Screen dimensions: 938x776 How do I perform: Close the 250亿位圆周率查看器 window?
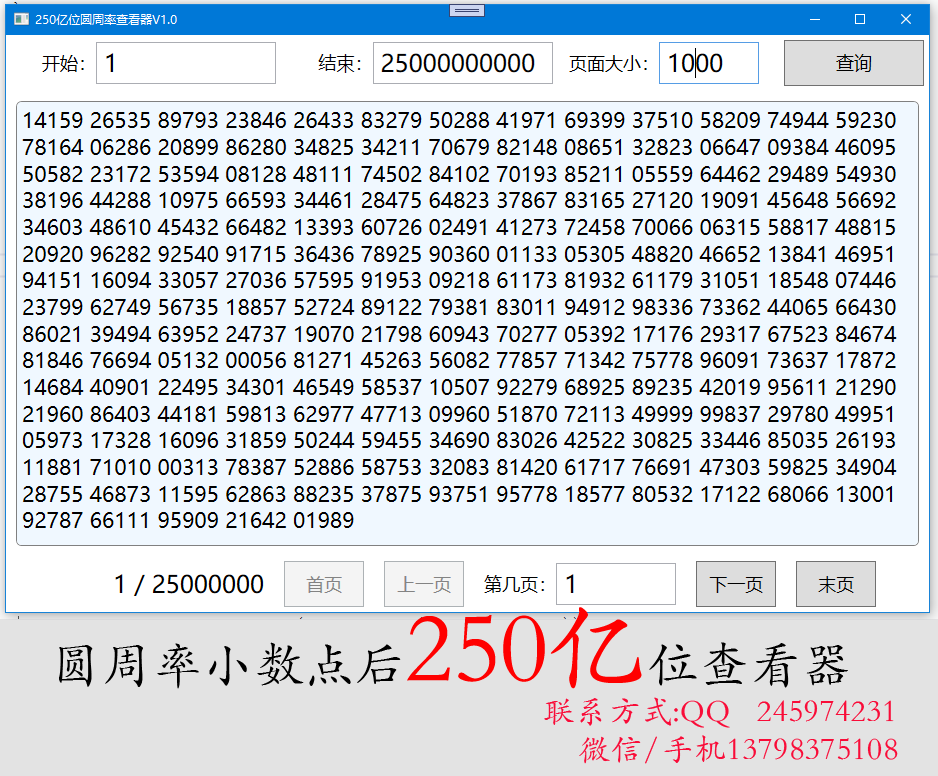tap(906, 19)
